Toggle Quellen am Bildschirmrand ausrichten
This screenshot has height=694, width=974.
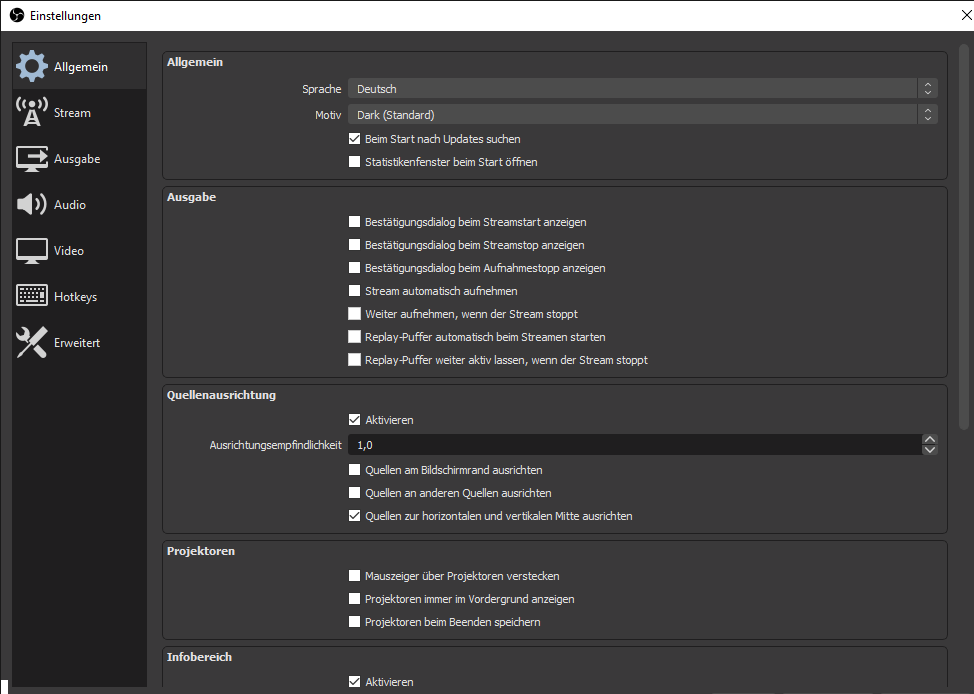(x=354, y=470)
